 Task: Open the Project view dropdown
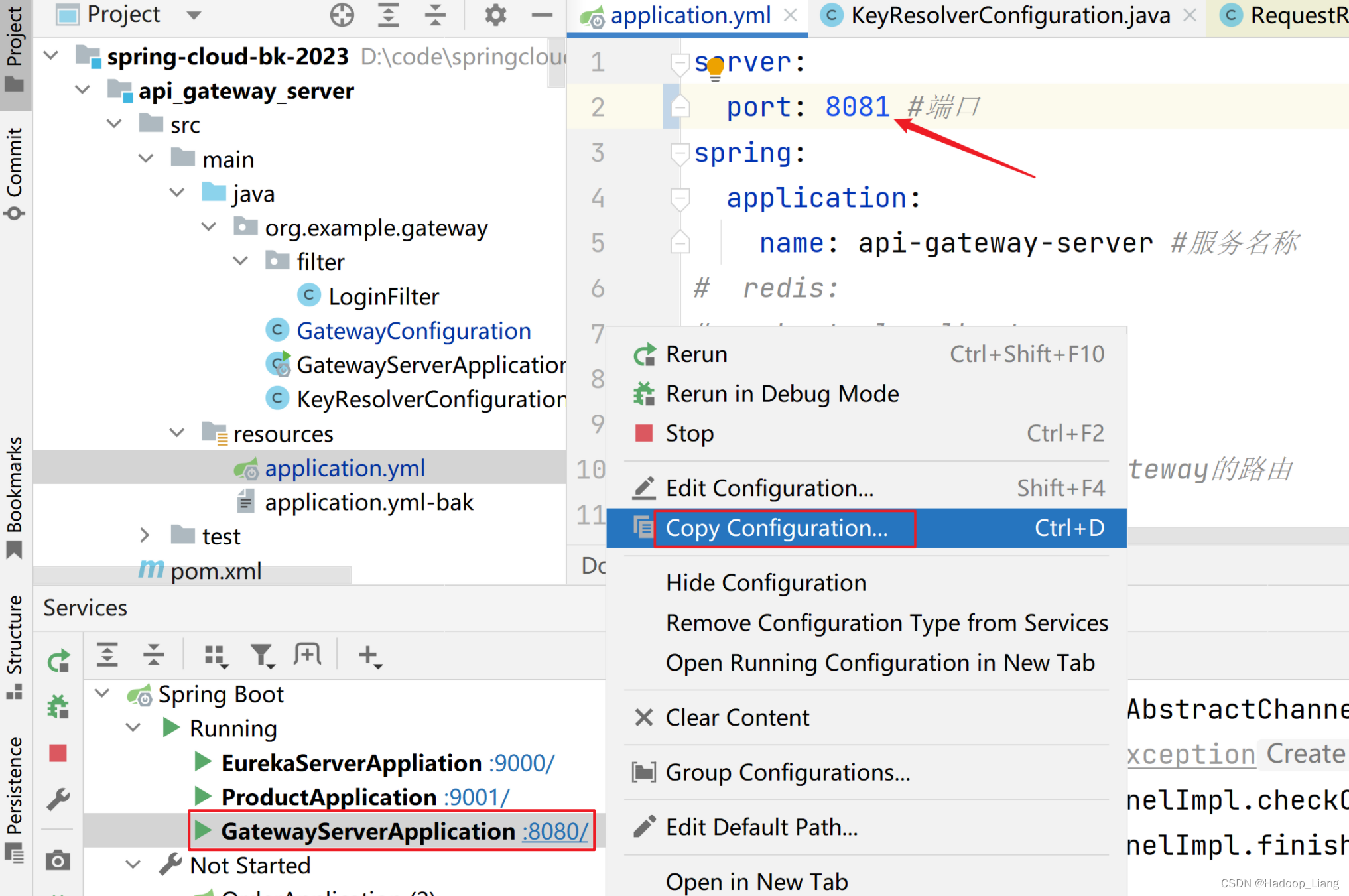coord(194,15)
